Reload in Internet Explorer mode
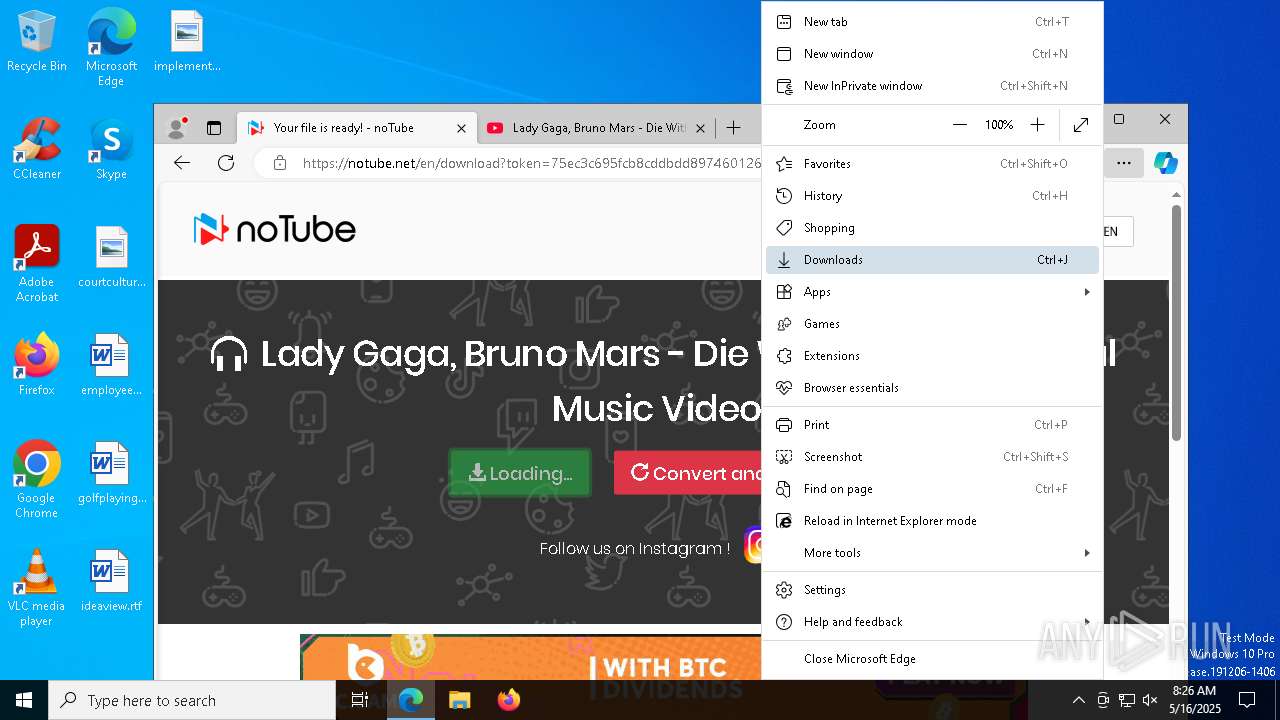The image size is (1280, 720). 932,521
